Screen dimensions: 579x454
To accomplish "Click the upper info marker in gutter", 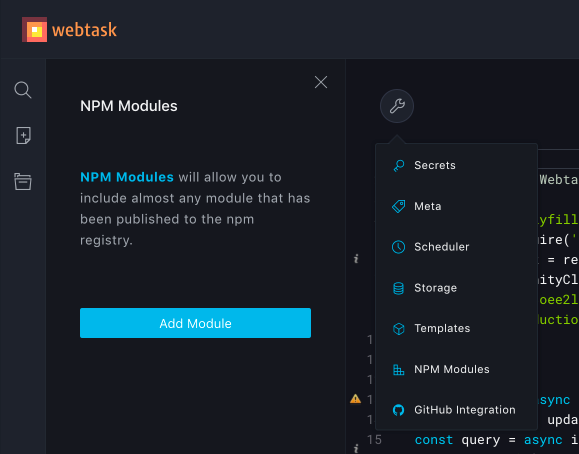I will [356, 259].
